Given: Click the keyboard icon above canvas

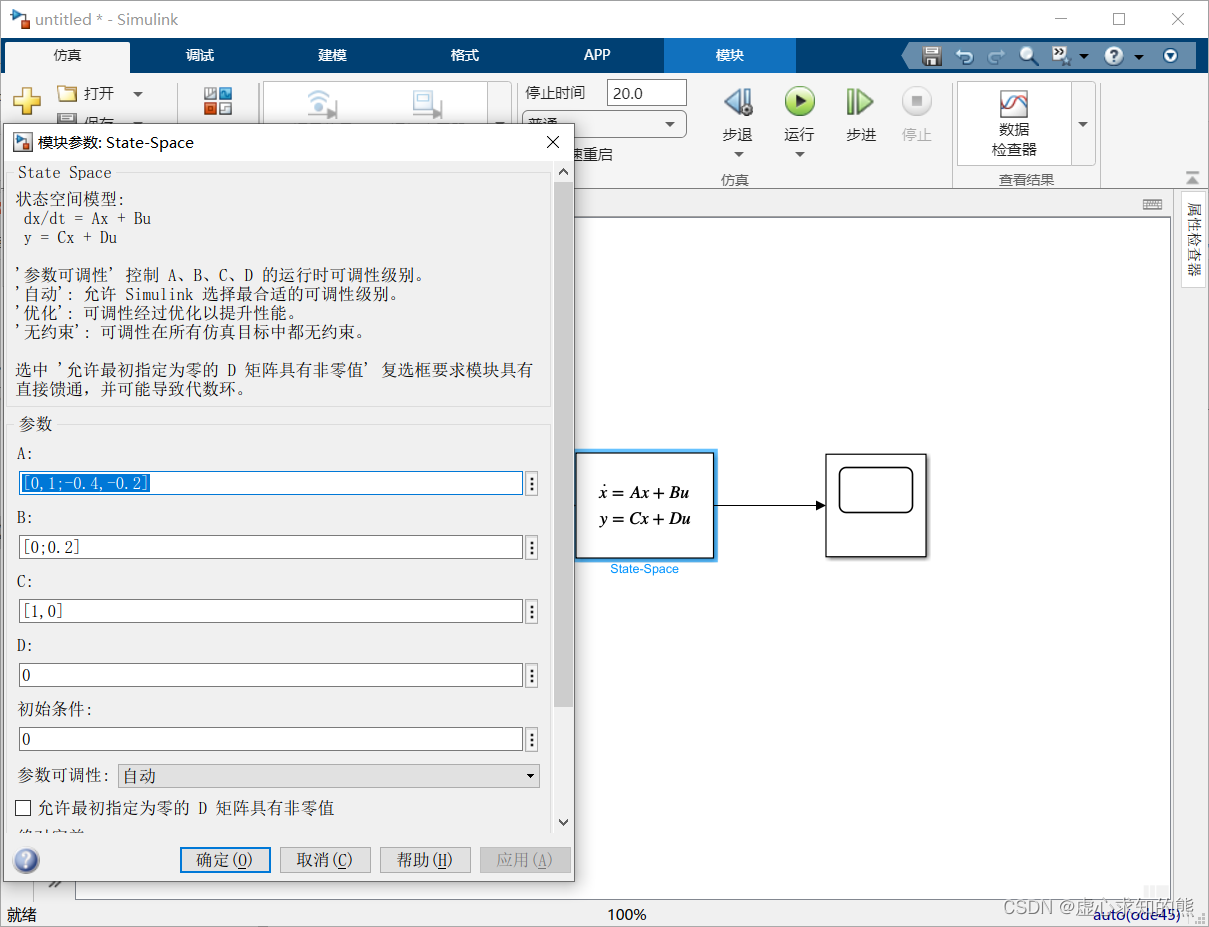Looking at the screenshot, I should coord(1152,204).
